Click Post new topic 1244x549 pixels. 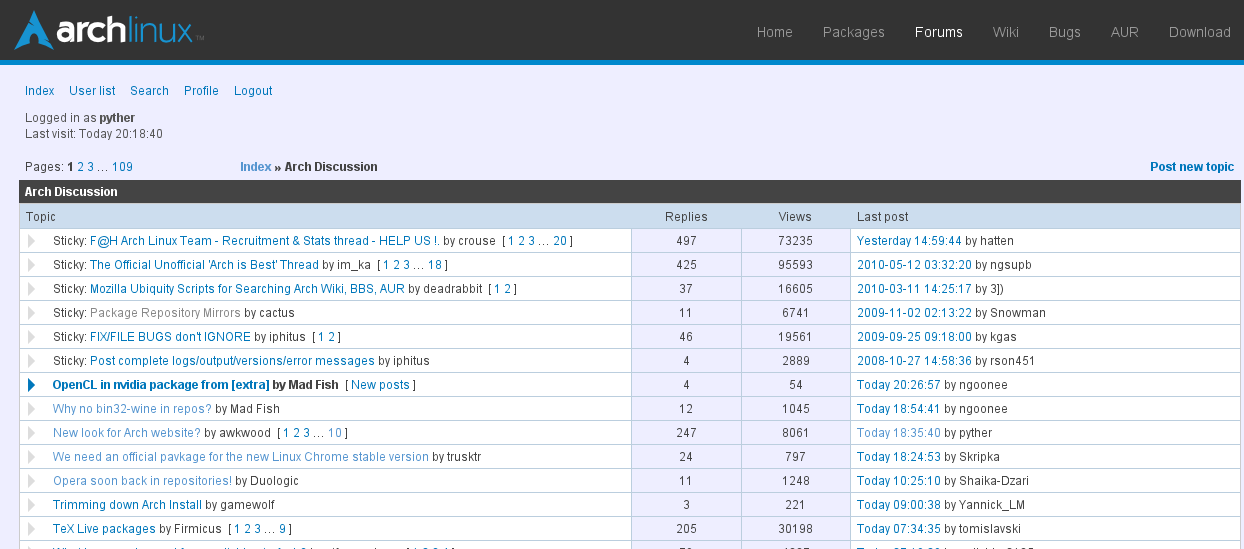1192,167
